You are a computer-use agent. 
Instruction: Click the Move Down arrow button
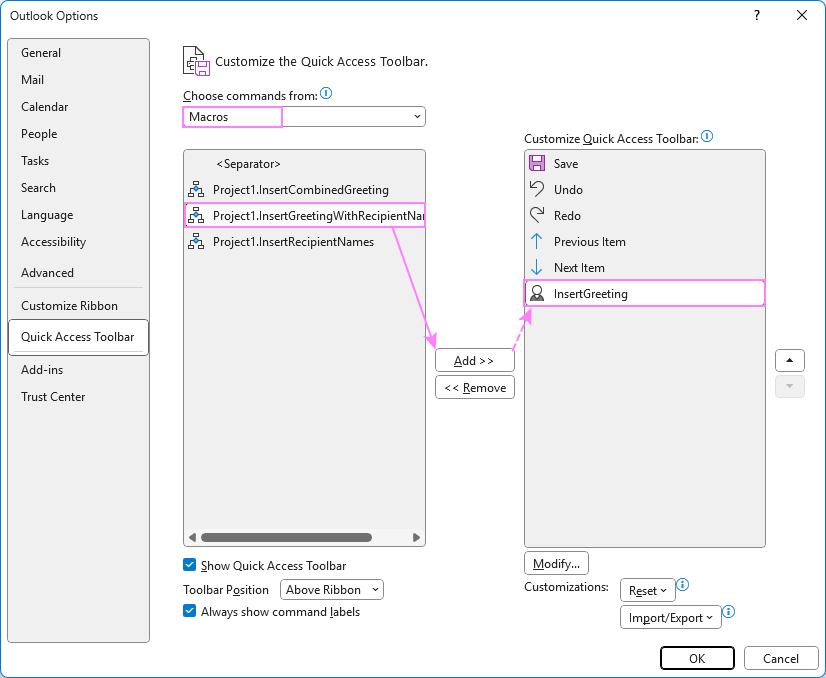coord(789,386)
